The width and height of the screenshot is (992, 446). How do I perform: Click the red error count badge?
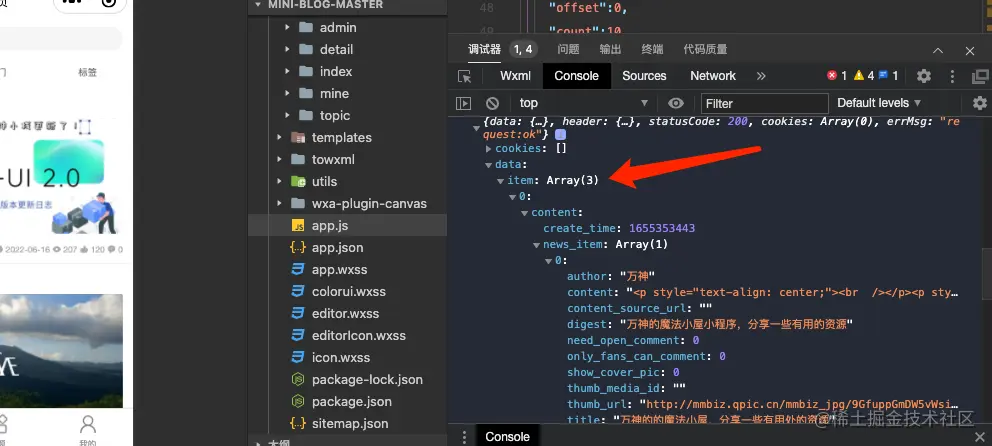tap(836, 76)
